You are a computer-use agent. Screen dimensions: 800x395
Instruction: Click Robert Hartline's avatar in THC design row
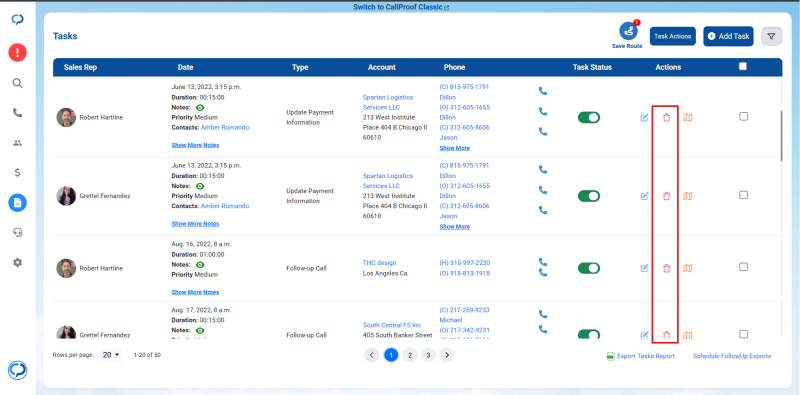point(66,268)
